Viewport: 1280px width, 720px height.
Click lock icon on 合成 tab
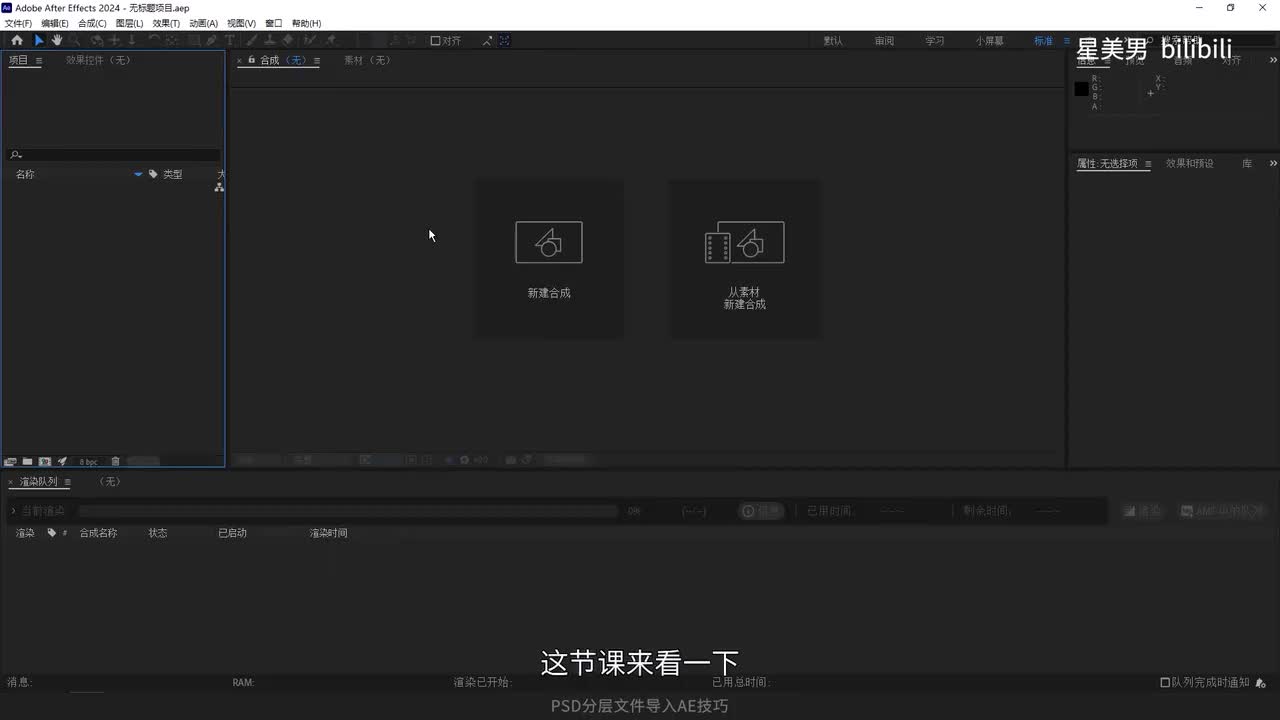click(252, 60)
